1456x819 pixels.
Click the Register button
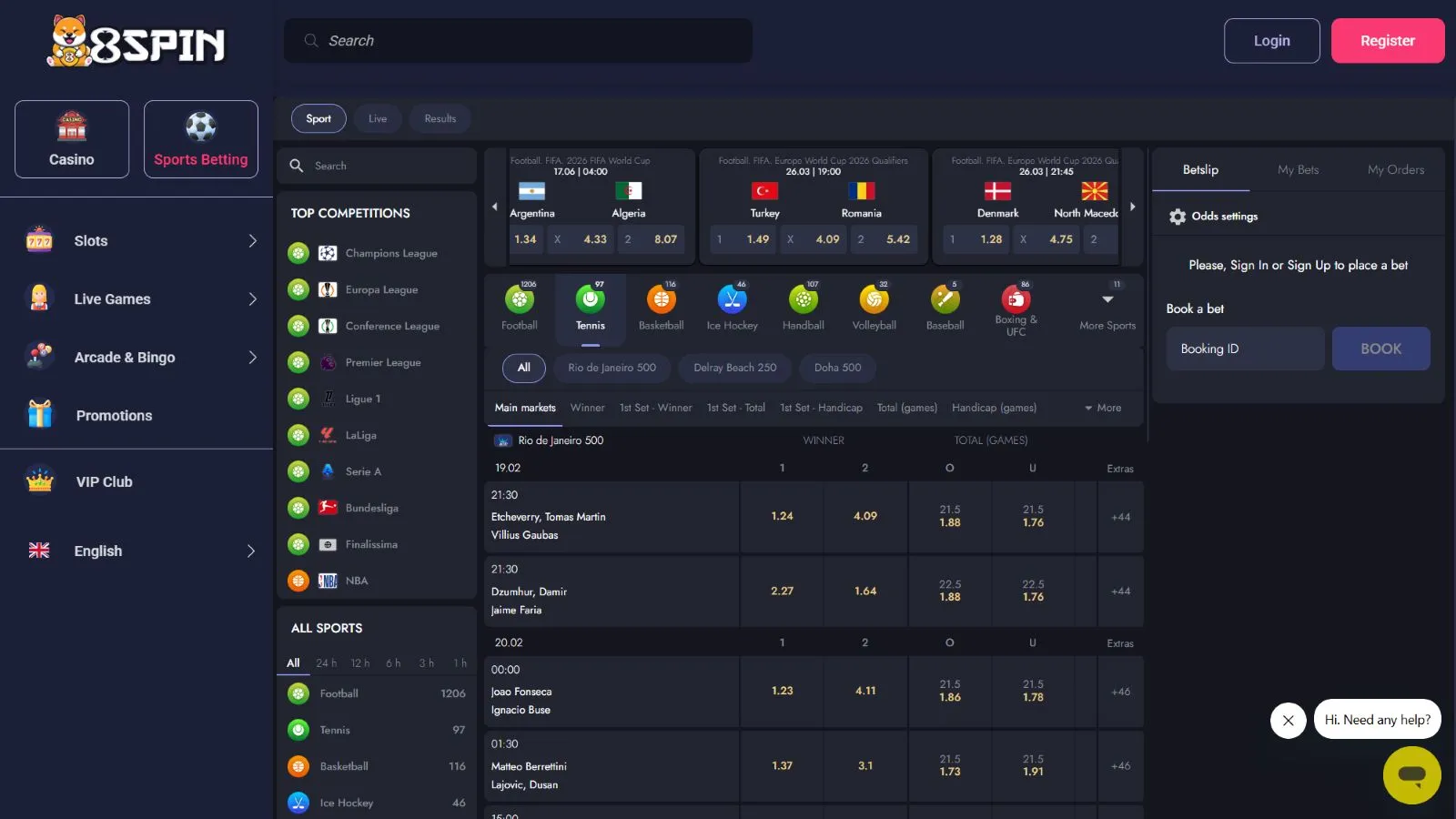tap(1387, 41)
